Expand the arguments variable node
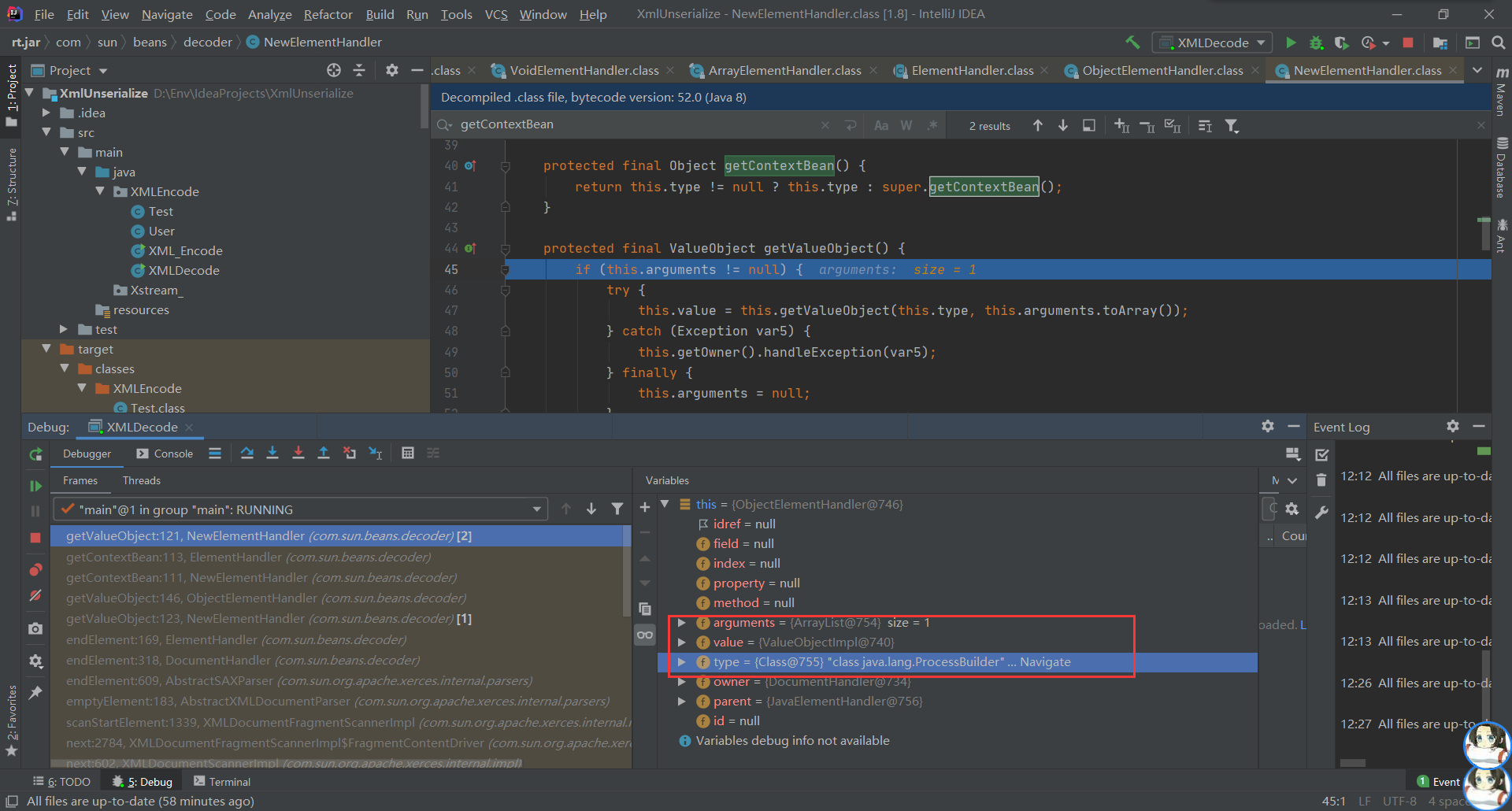This screenshot has width=1512, height=811. (x=682, y=623)
